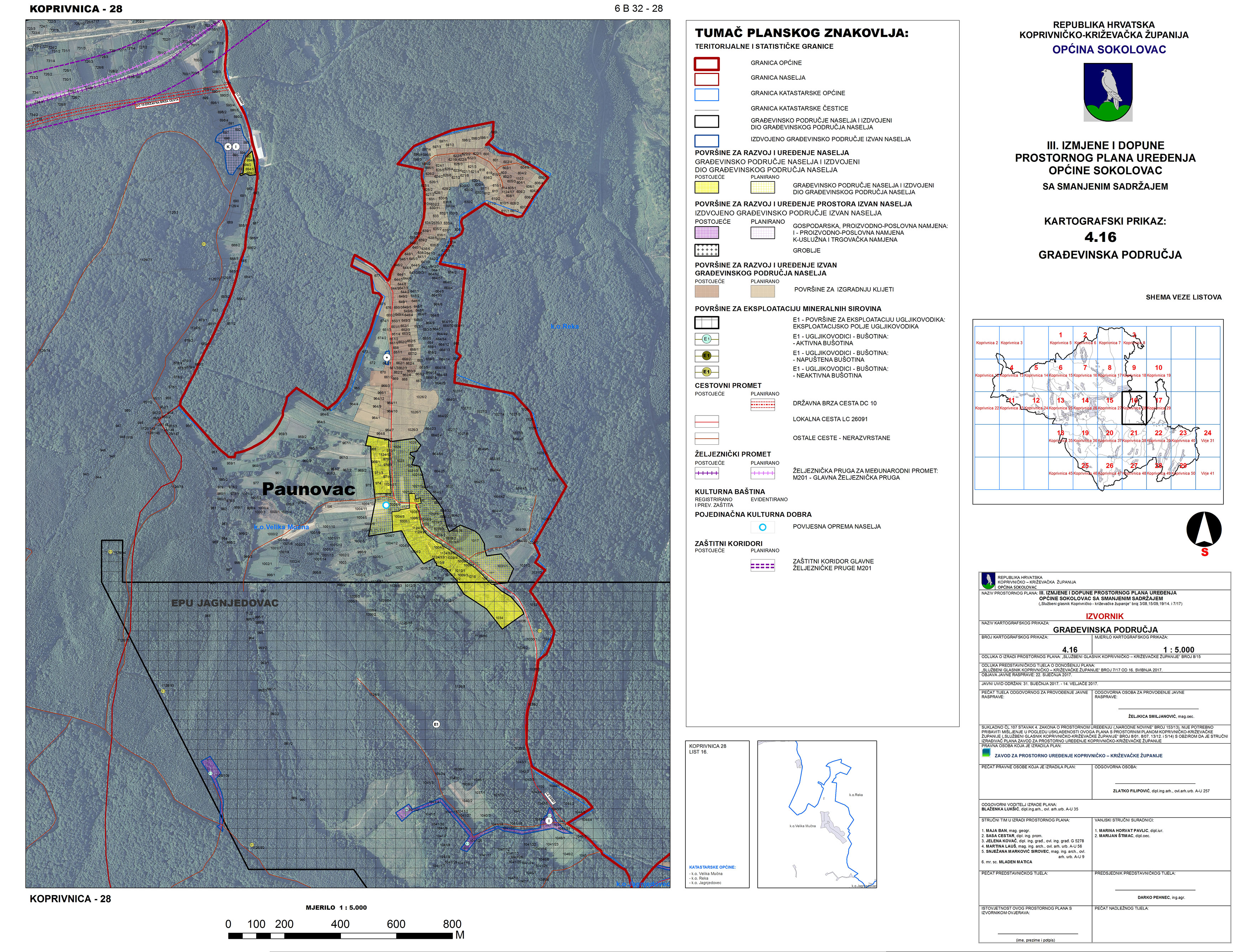Click the cadastral overview inset map
This screenshot has height=952, width=1233.
[817, 814]
